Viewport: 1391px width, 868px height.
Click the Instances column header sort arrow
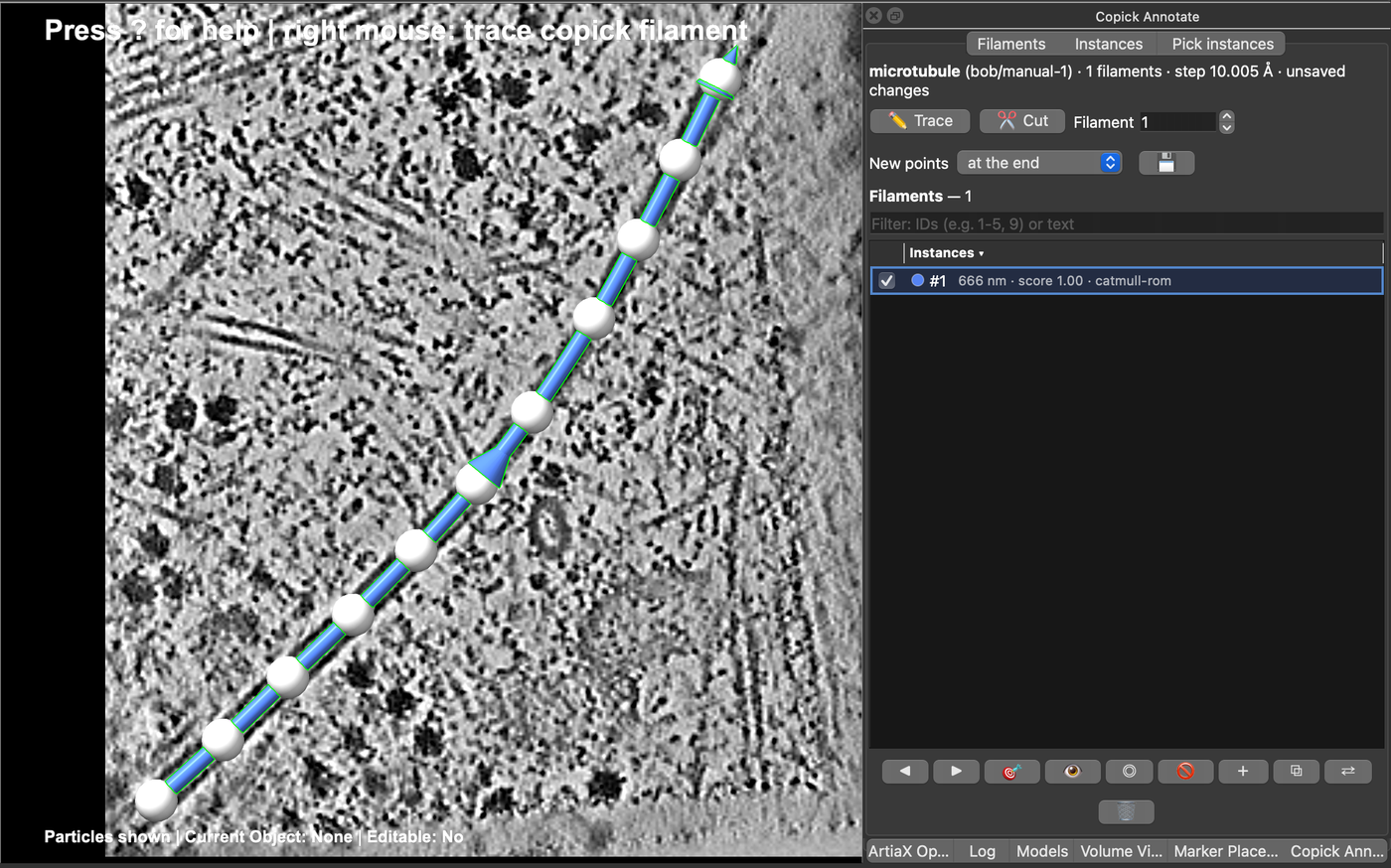982,253
